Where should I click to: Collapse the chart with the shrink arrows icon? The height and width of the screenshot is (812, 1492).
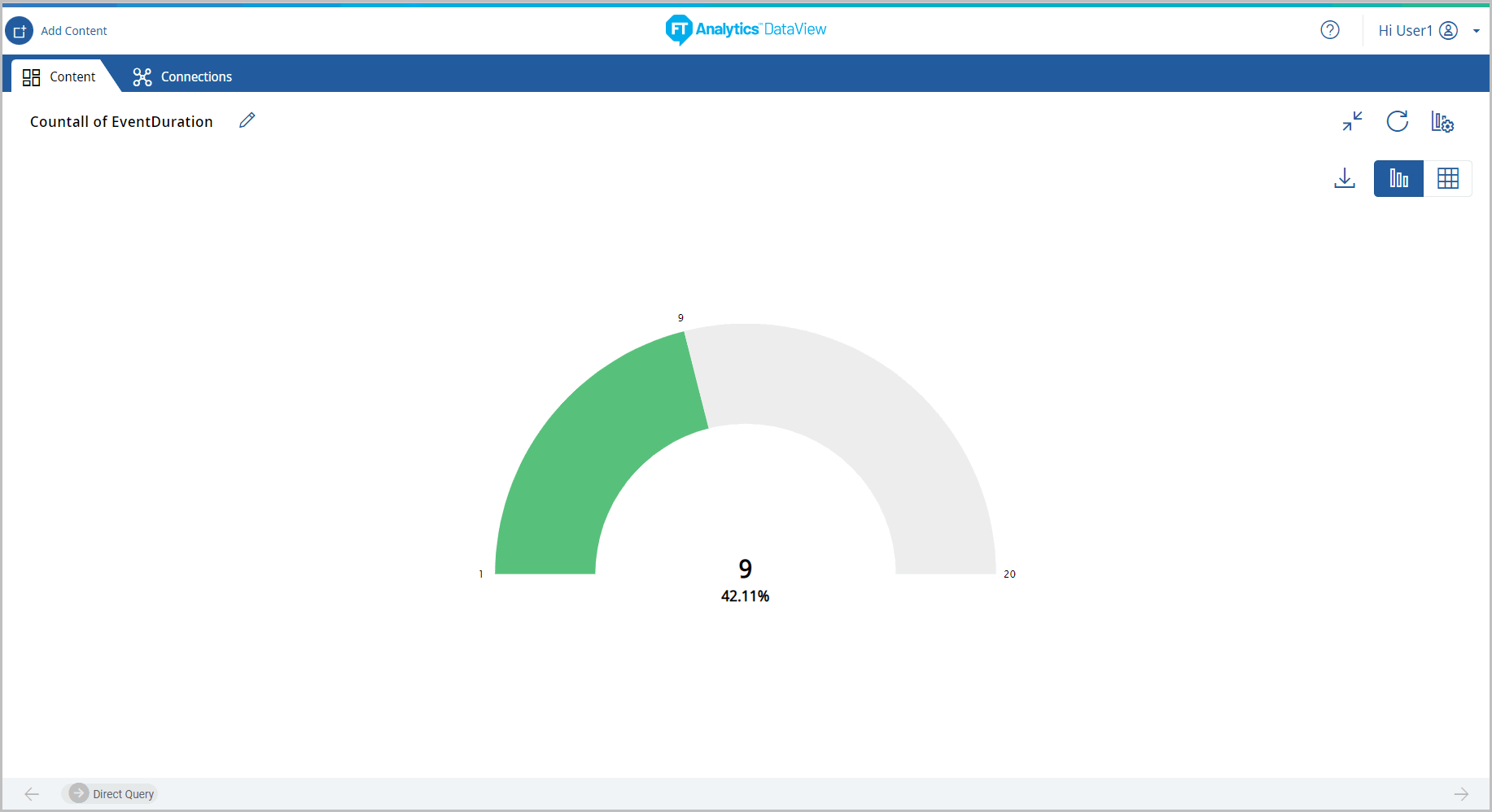click(1352, 121)
